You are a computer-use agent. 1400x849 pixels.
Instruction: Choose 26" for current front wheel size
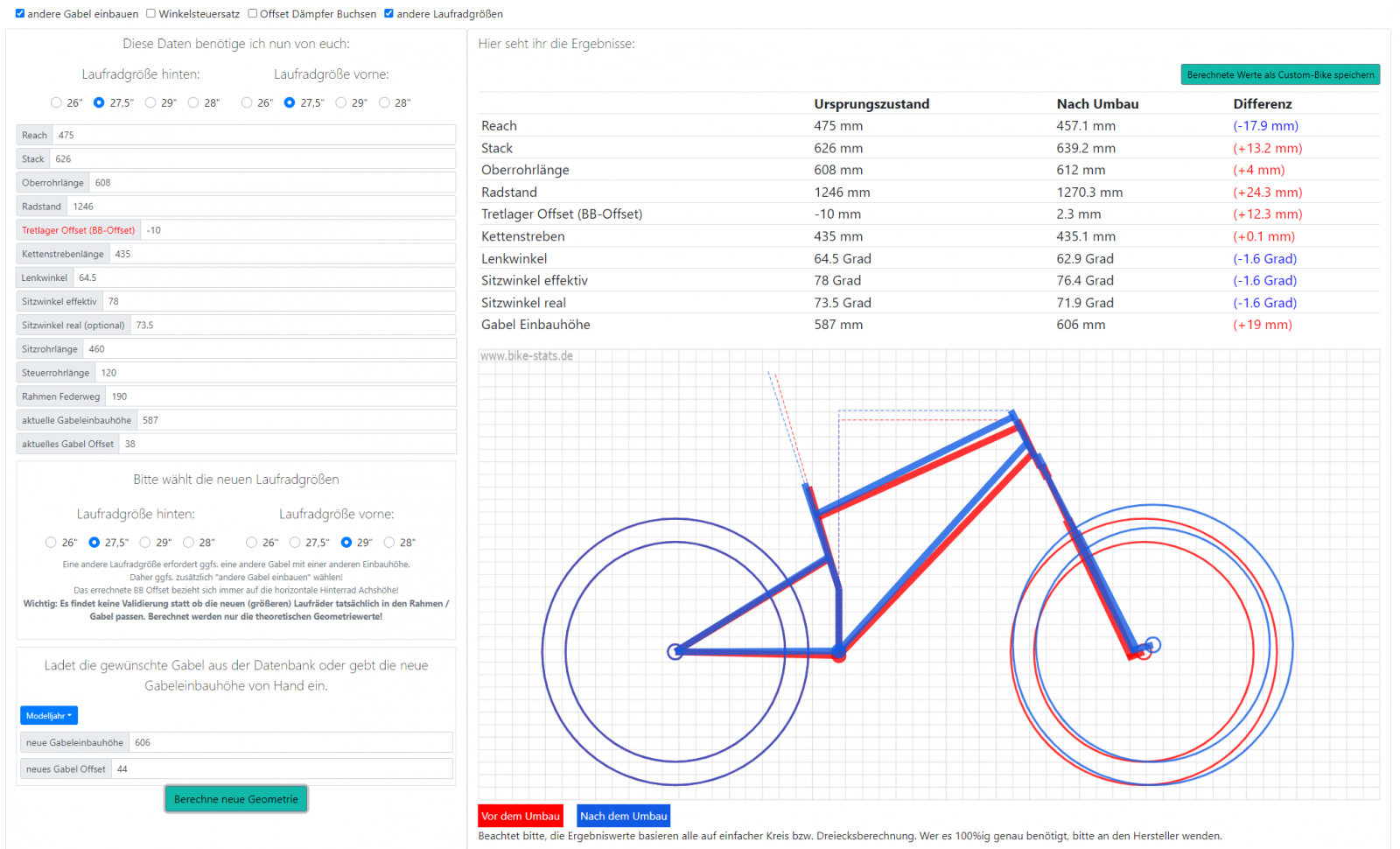pos(247,103)
